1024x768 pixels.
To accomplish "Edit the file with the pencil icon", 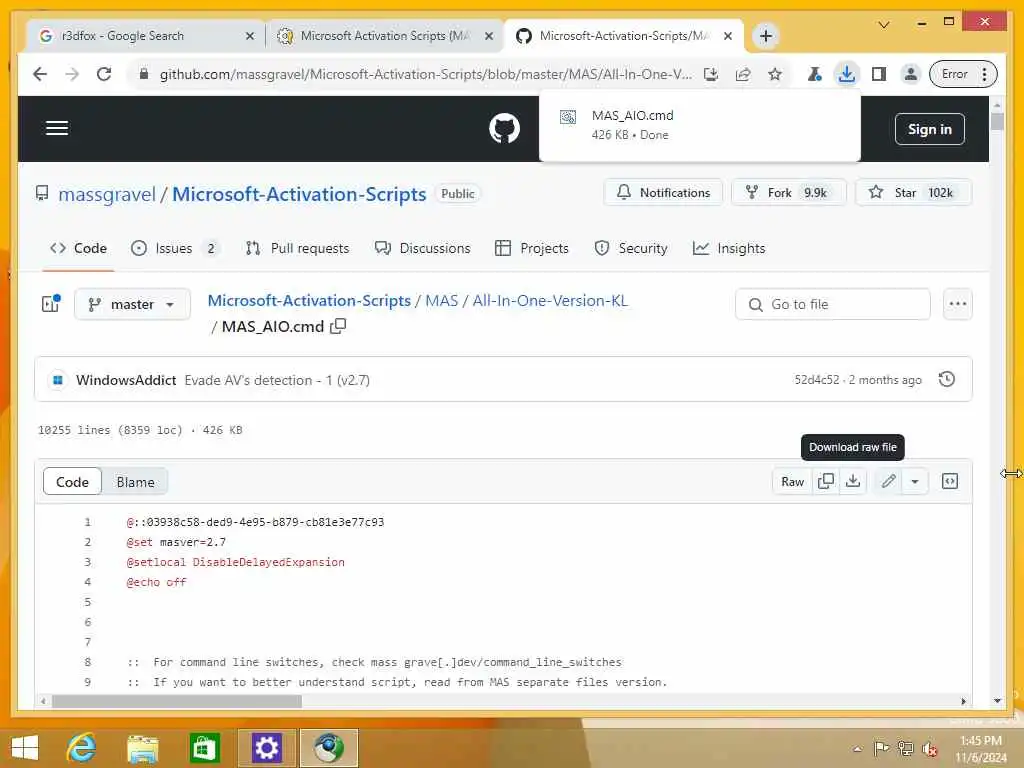I will pos(888,482).
